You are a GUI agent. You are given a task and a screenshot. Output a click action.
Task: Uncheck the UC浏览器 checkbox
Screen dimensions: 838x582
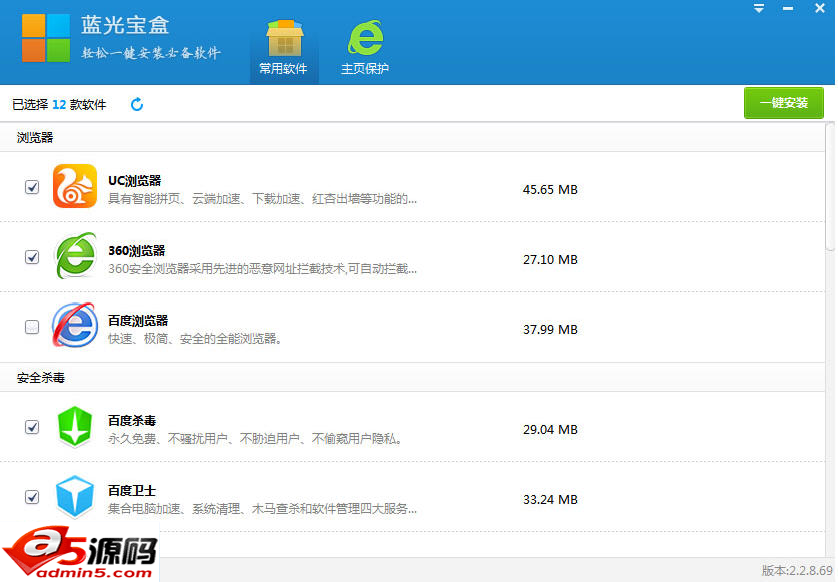point(32,187)
